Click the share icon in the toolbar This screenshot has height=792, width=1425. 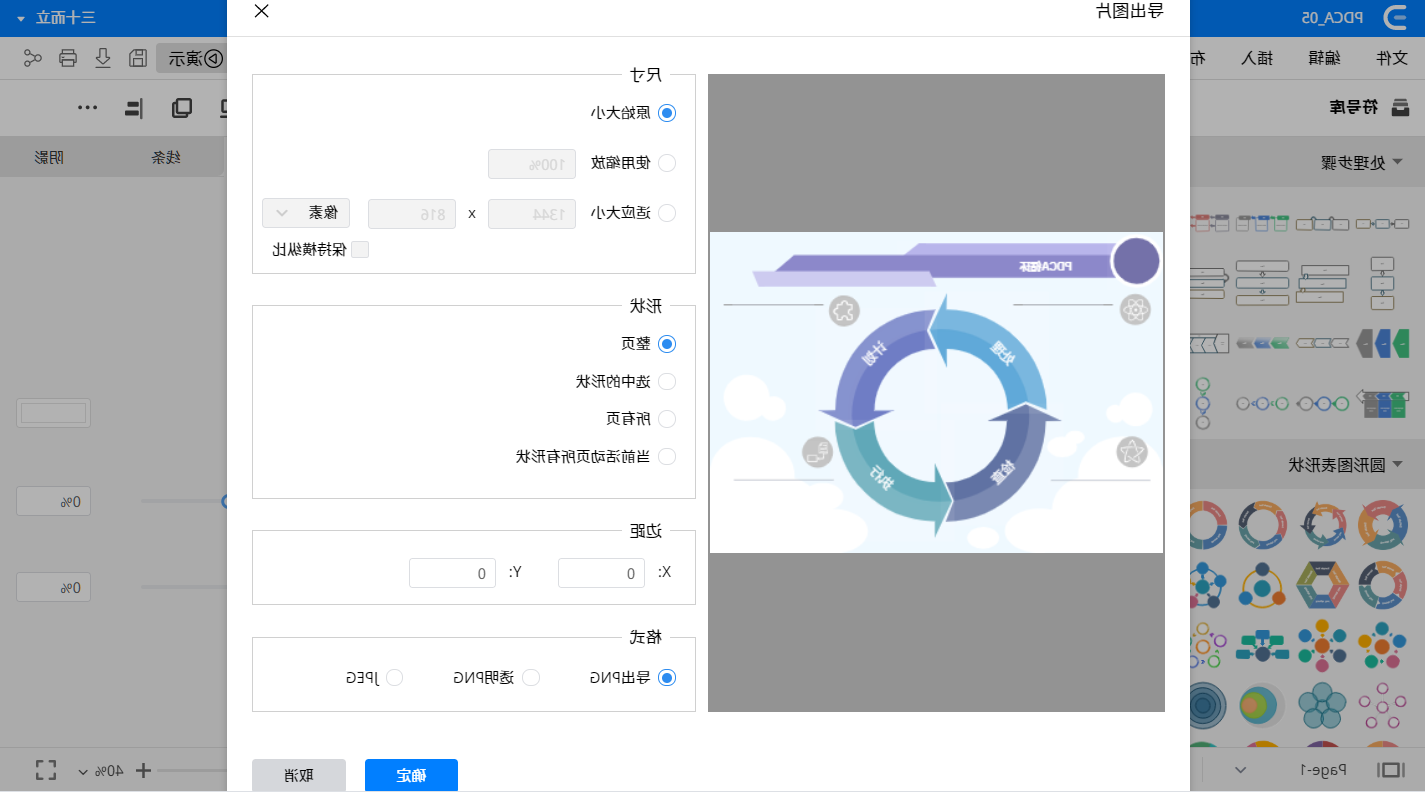pyautogui.click(x=33, y=58)
